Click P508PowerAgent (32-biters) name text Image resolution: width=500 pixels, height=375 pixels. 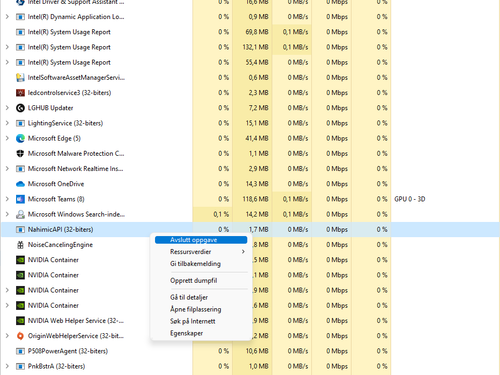point(68,351)
